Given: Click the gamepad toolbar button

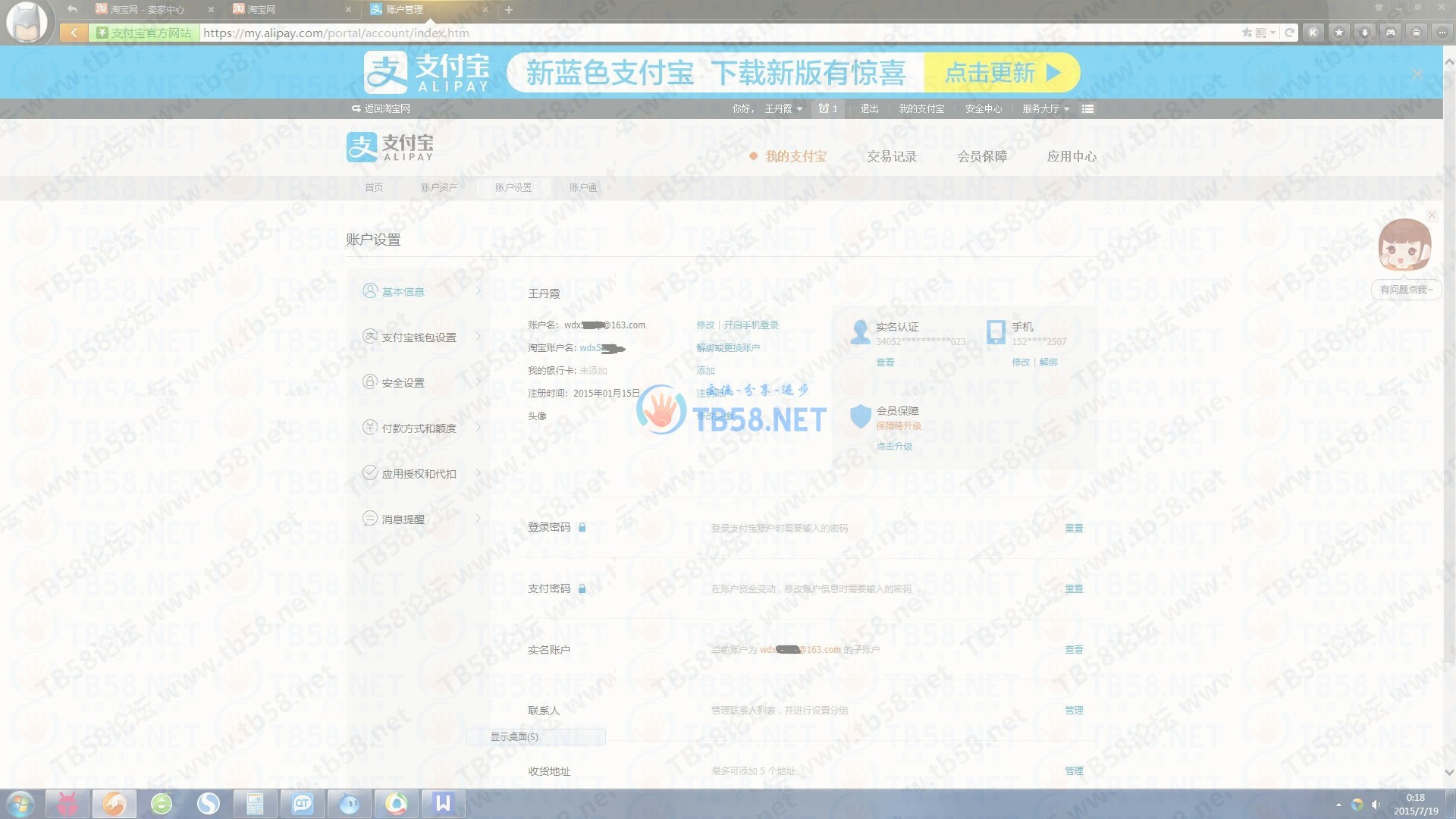Looking at the screenshot, I should click(x=1391, y=33).
